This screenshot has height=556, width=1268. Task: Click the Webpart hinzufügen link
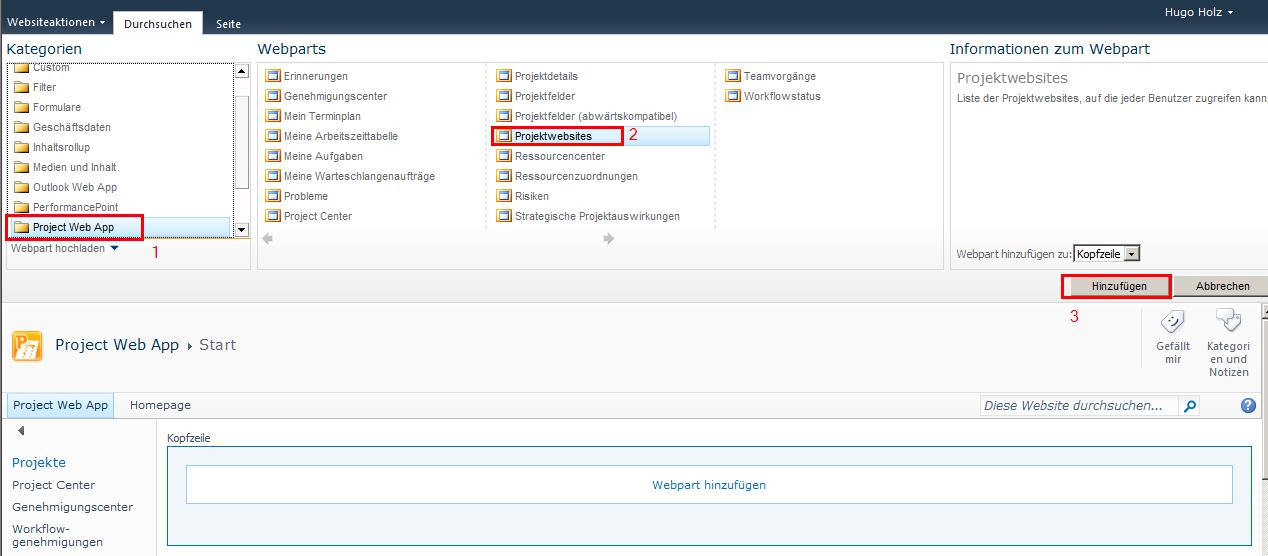coord(709,485)
